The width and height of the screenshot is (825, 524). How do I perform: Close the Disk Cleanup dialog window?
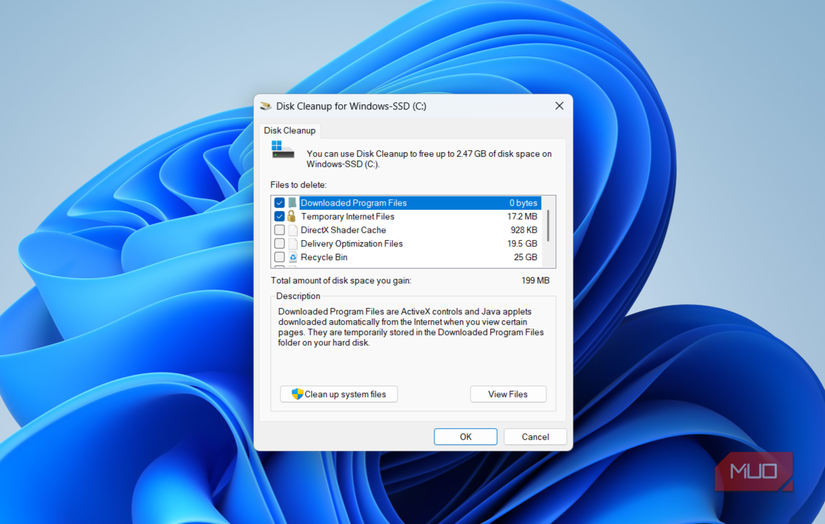tap(559, 106)
